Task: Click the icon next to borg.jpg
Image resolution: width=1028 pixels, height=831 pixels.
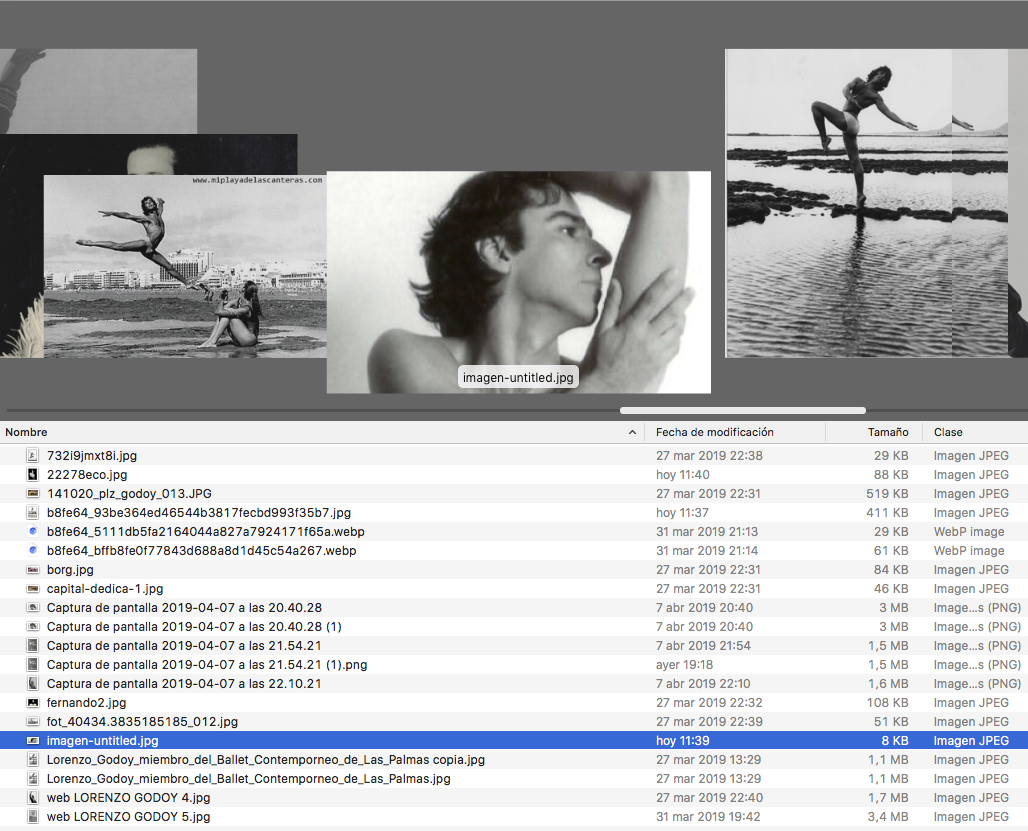Action: pos(33,570)
